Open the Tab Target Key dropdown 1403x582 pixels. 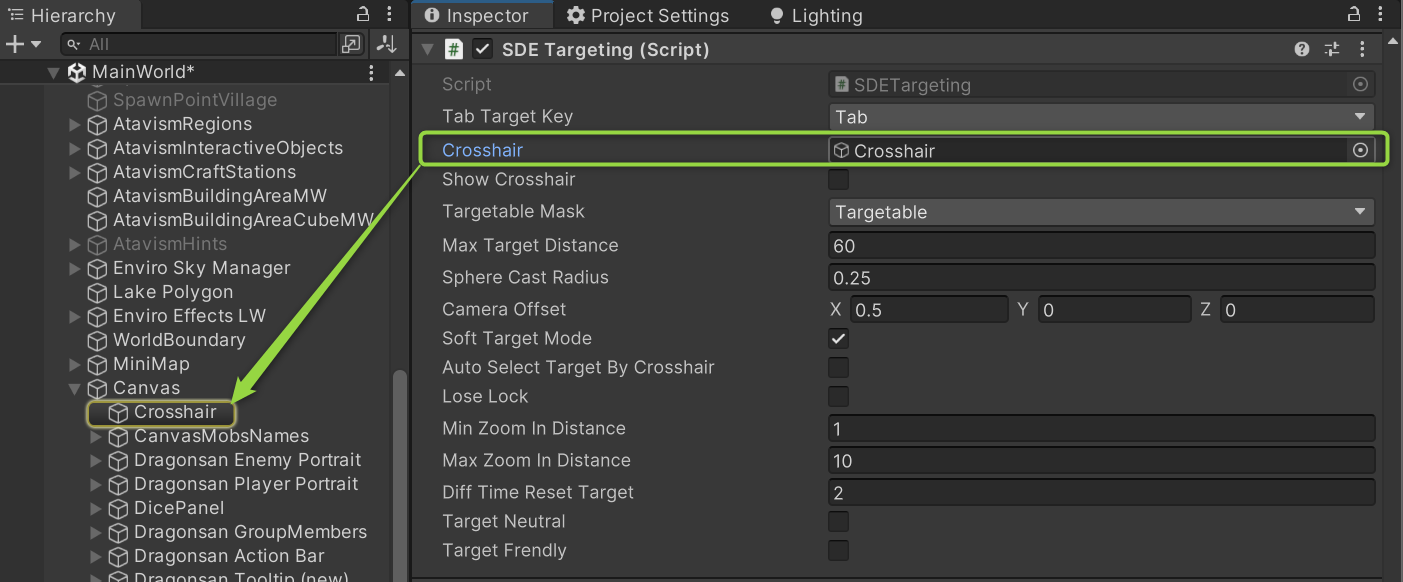tap(1101, 117)
